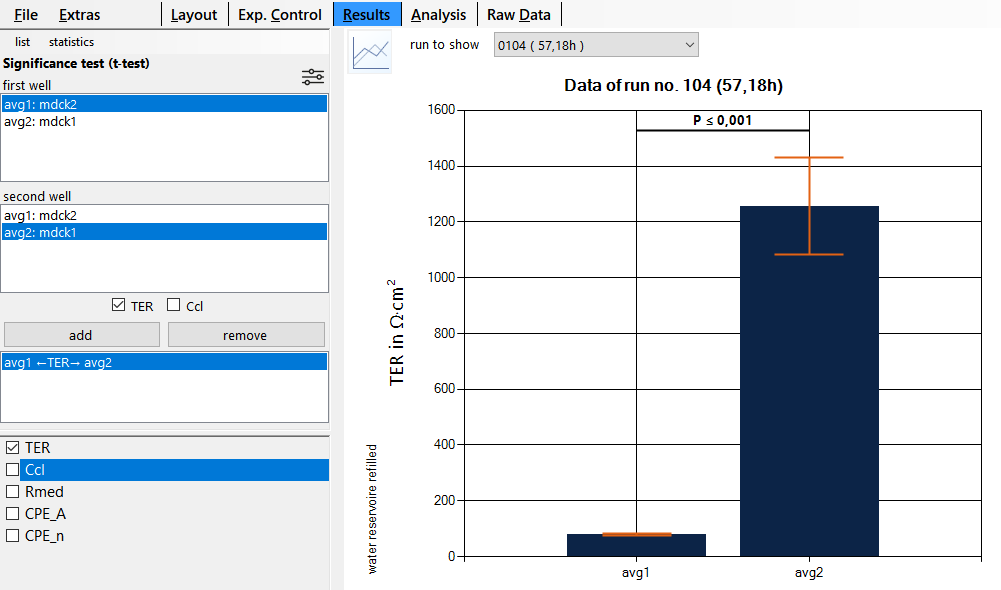Open the Exp. Control tab
This screenshot has height=590, width=1001.
(280, 14)
